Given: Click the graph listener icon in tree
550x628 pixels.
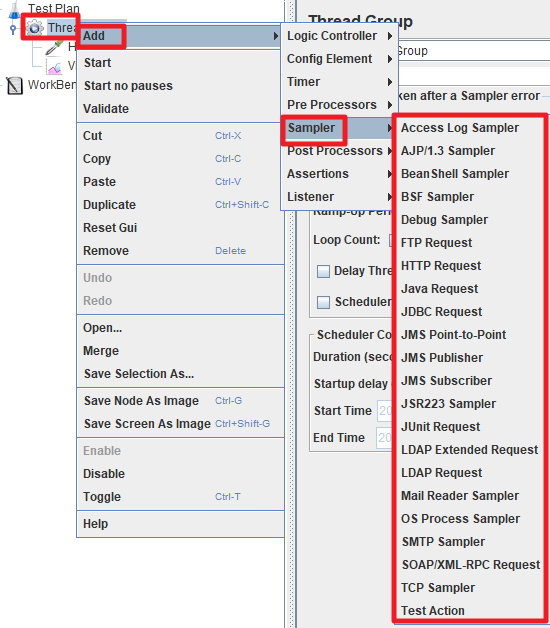Looking at the screenshot, I should tap(54, 66).
